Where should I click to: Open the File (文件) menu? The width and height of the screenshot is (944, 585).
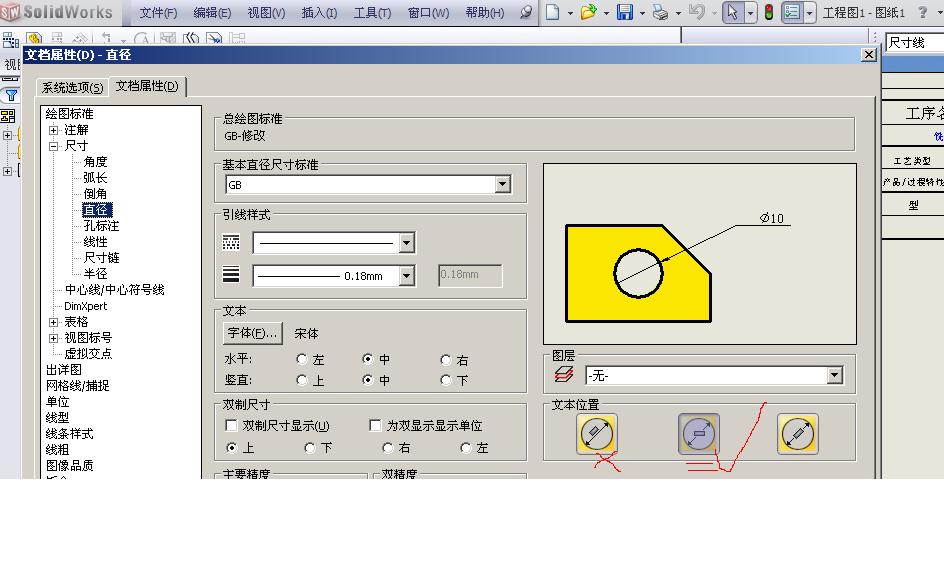158,13
